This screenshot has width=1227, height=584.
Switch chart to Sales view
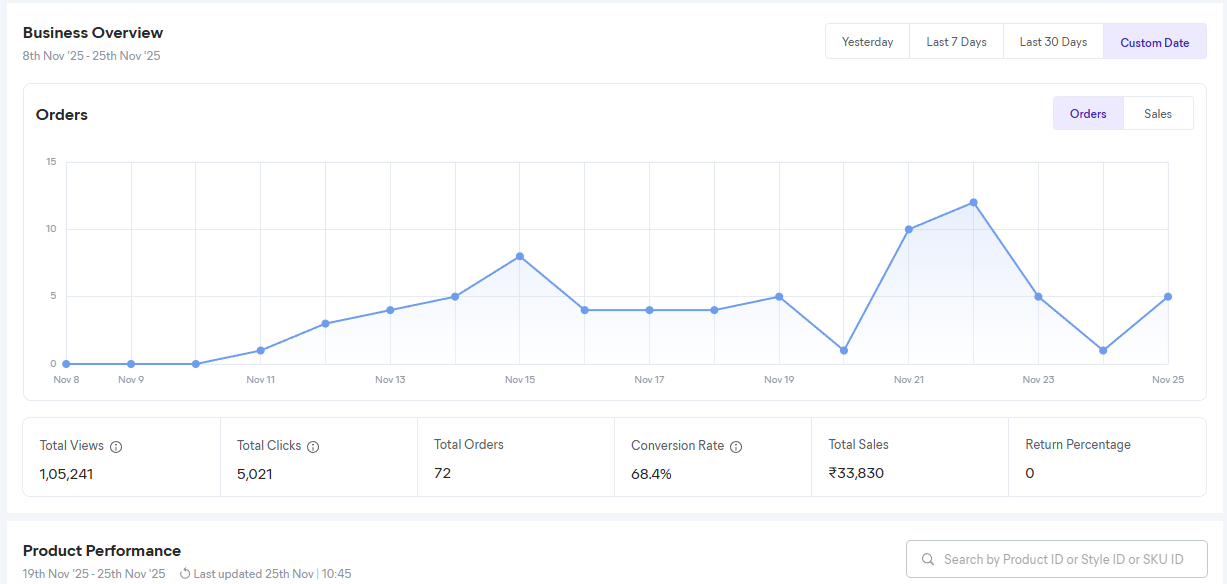click(1158, 114)
